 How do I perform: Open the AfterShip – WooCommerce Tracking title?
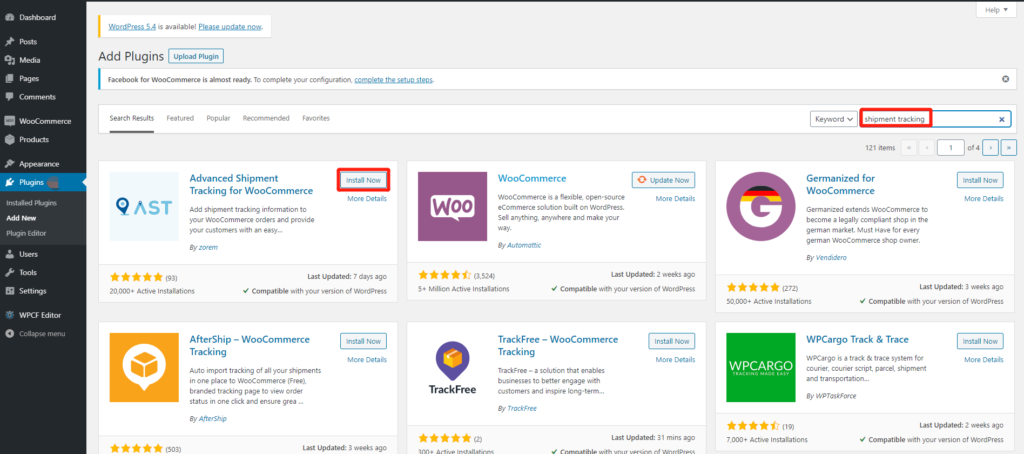pos(249,346)
